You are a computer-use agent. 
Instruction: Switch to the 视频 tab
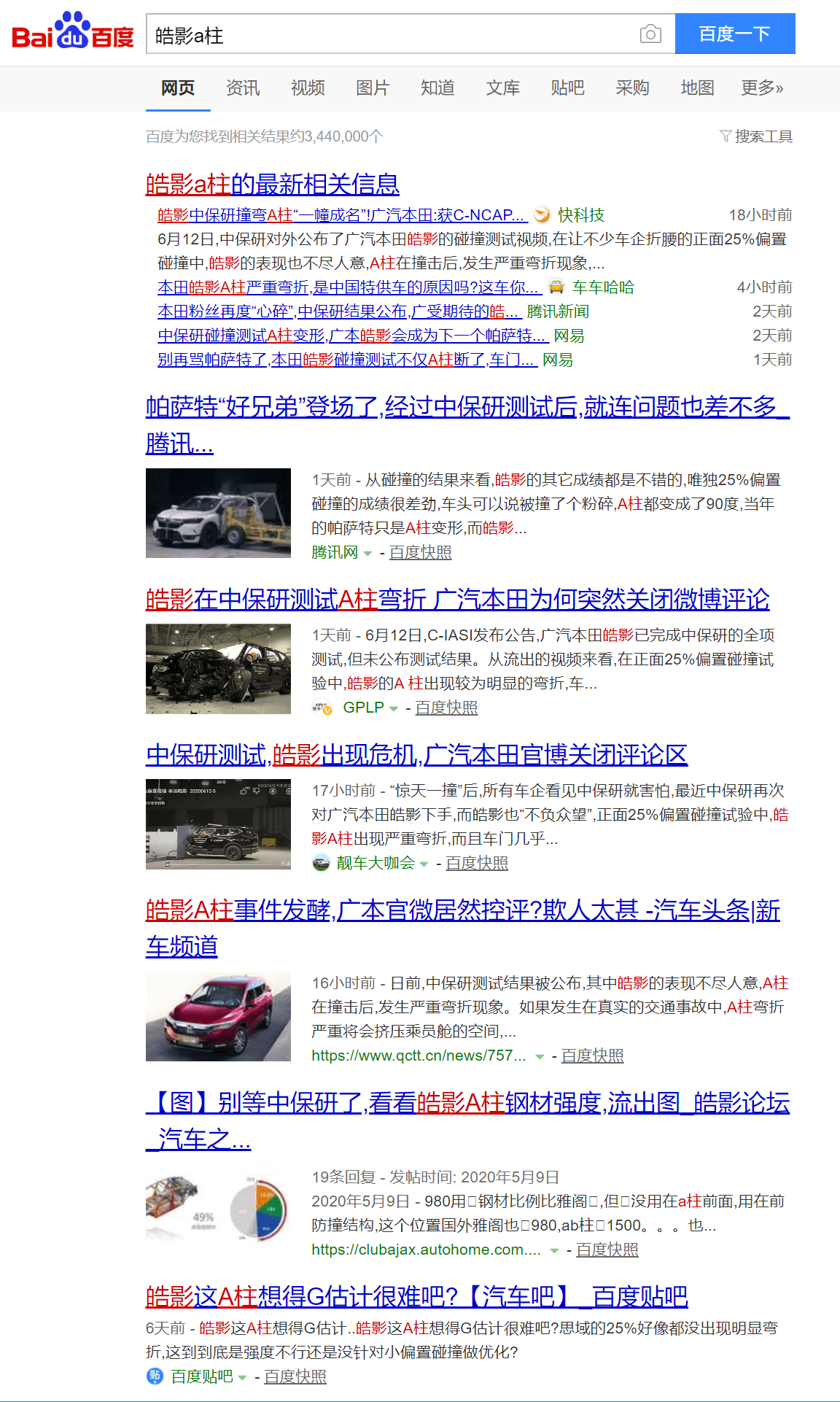[308, 88]
